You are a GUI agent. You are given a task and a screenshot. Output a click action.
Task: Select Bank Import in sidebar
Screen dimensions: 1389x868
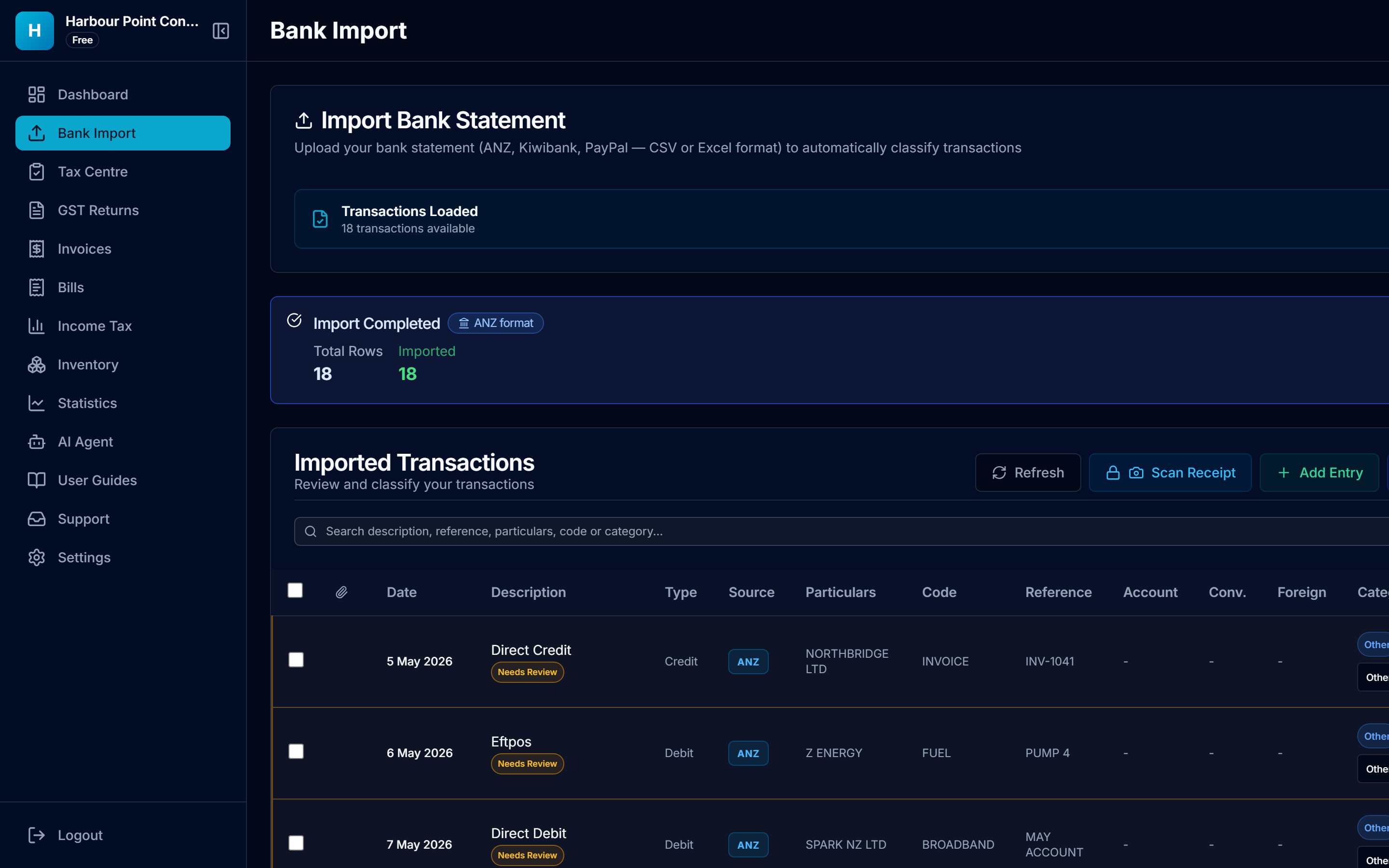pyautogui.click(x=123, y=133)
